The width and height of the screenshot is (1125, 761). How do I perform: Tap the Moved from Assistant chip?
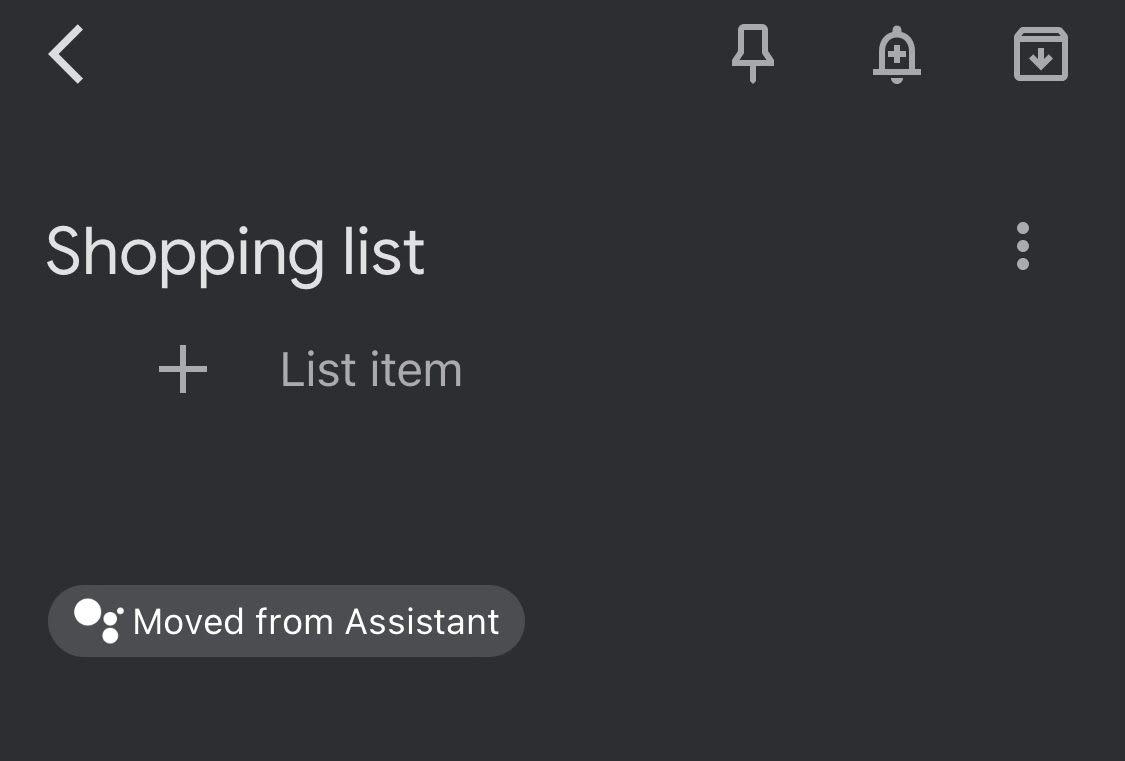(286, 621)
